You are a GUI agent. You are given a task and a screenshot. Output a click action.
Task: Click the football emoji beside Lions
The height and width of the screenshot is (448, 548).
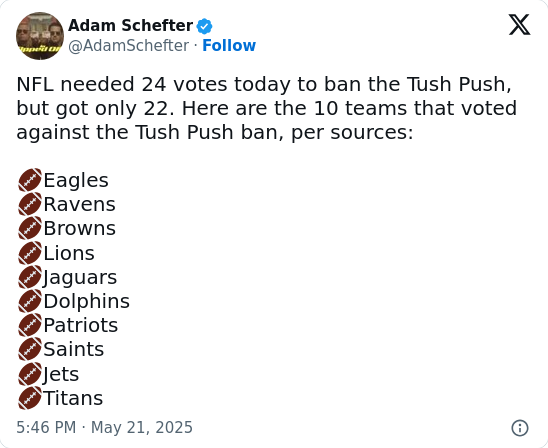(x=30, y=253)
